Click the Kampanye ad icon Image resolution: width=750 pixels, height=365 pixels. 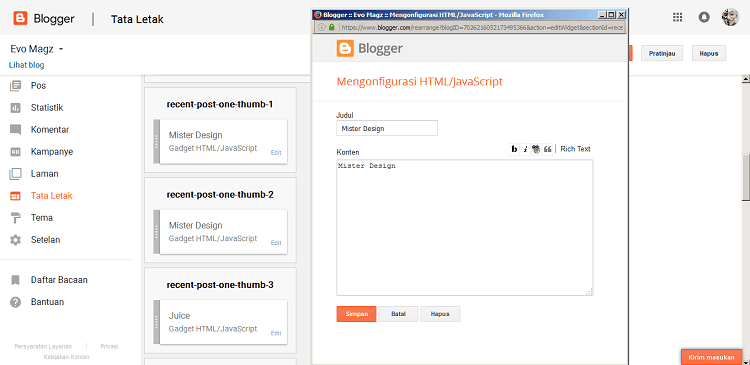pos(16,152)
